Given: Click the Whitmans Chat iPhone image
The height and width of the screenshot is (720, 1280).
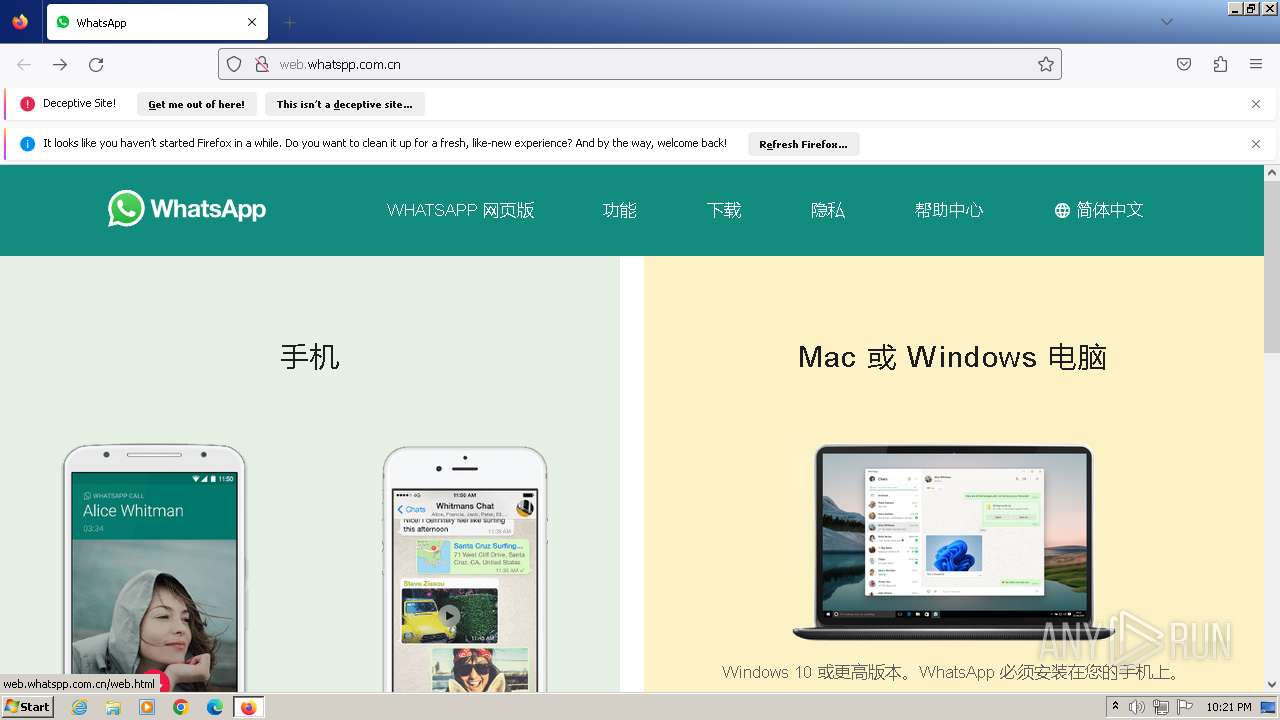Looking at the screenshot, I should point(465,568).
